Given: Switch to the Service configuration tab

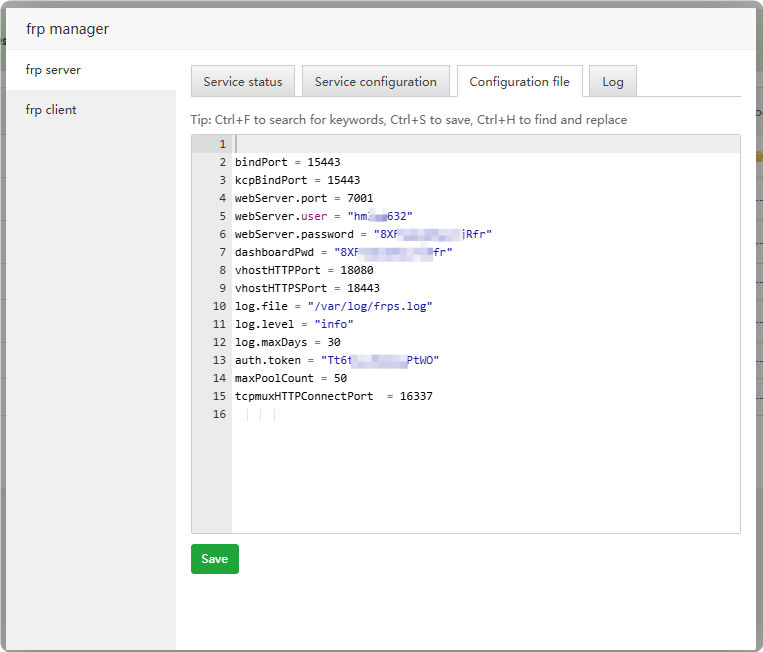Looking at the screenshot, I should click(375, 82).
